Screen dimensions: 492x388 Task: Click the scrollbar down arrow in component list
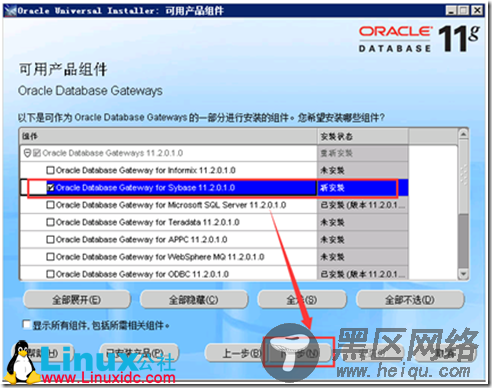click(x=463, y=274)
